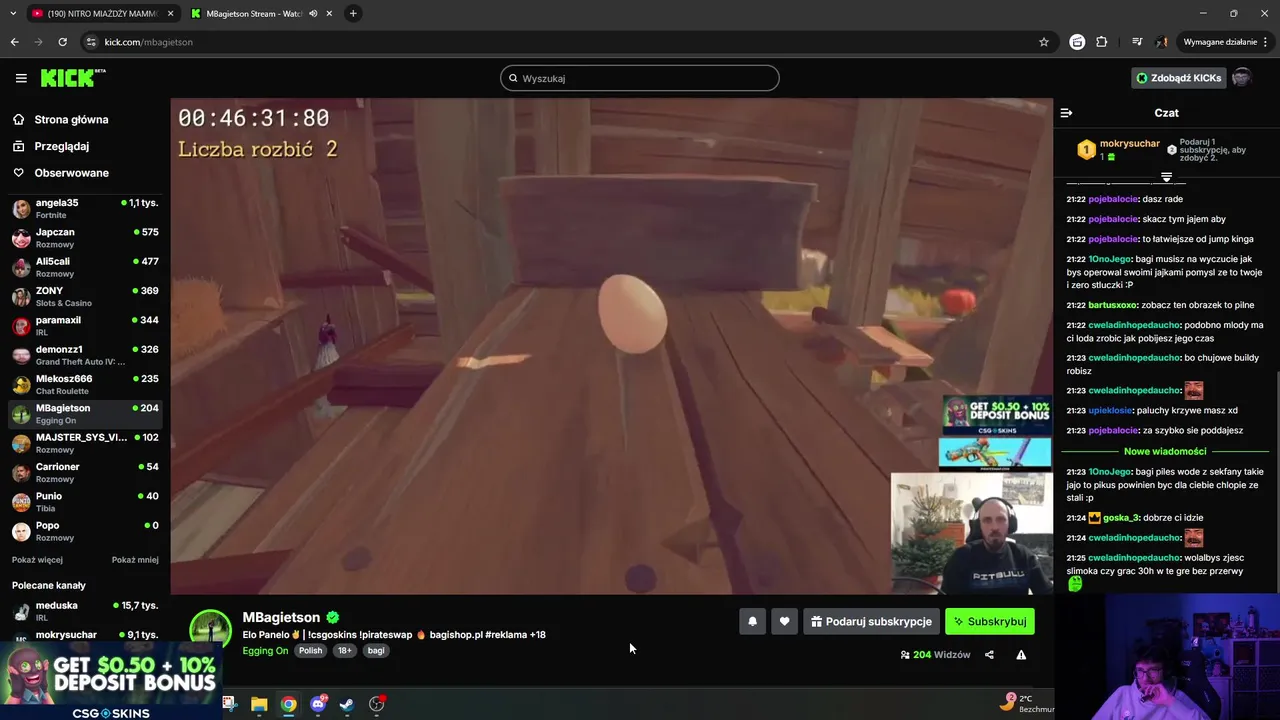The width and height of the screenshot is (1280, 720).
Task: Open Chrome menu via Wymagane działanie button
Action: pyautogui.click(x=1225, y=42)
